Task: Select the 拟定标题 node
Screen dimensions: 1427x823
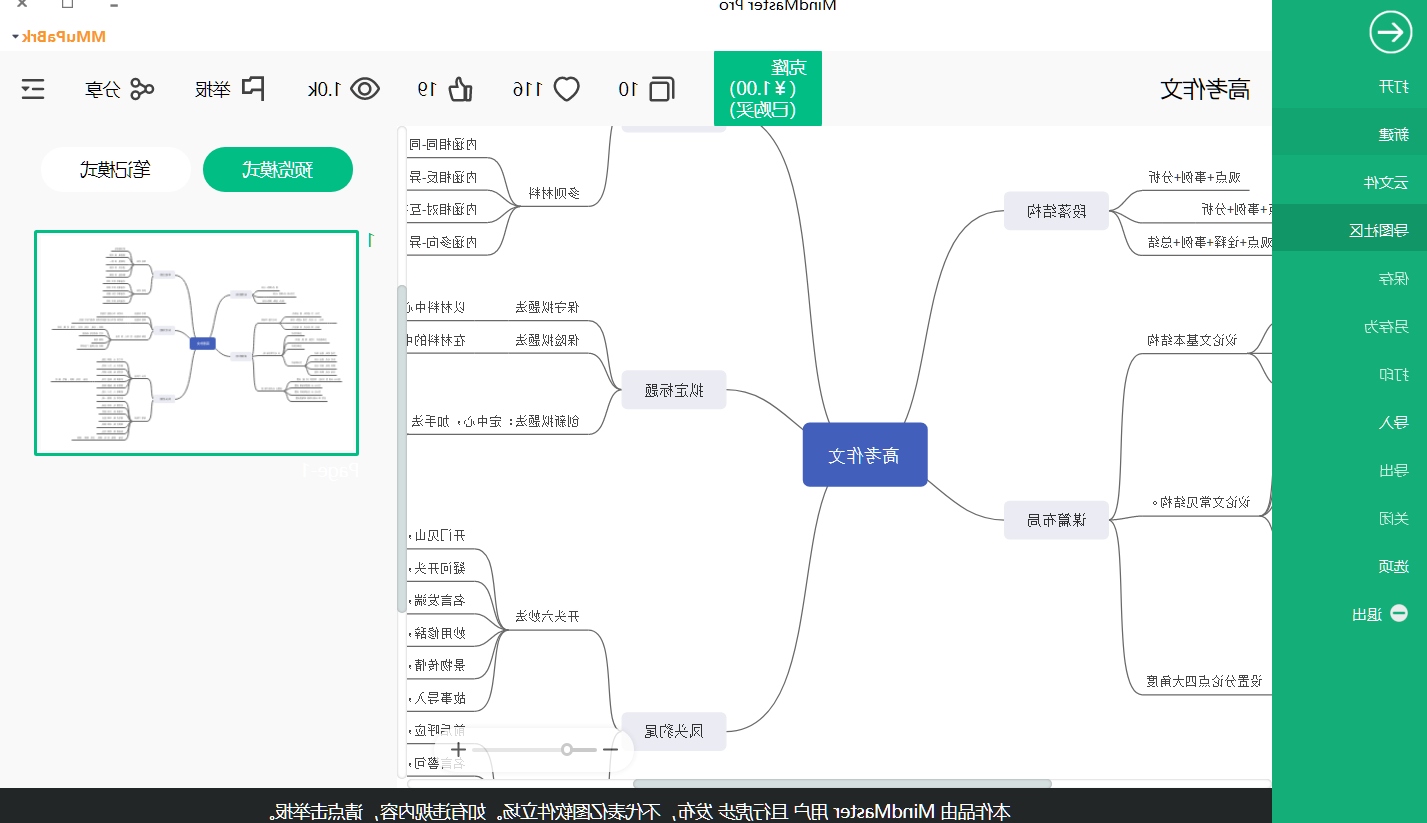Action: coord(674,390)
